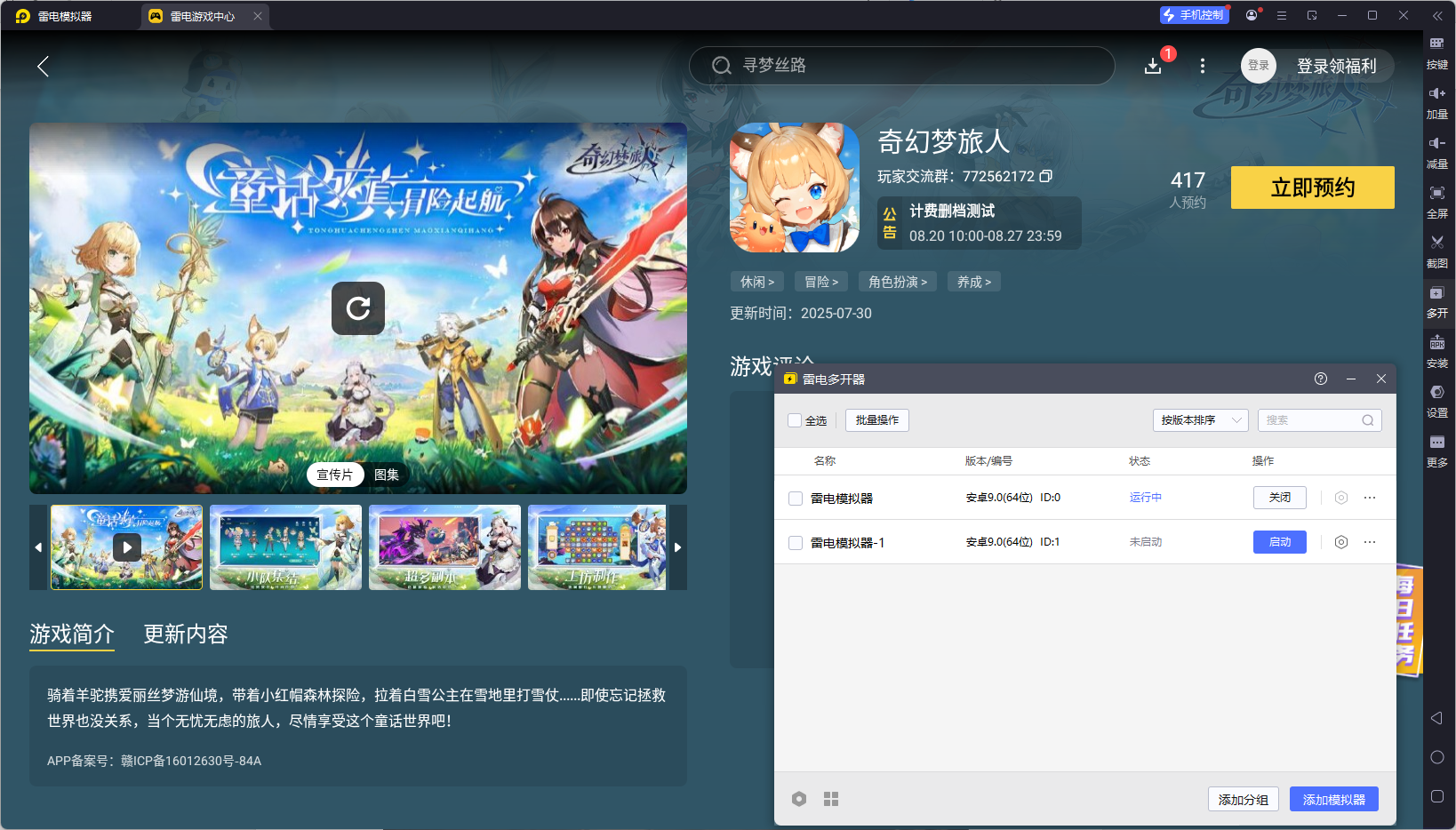The image size is (1456, 830).
Task: Show previous screenshot thumbnails with left arrow
Action: [38, 547]
